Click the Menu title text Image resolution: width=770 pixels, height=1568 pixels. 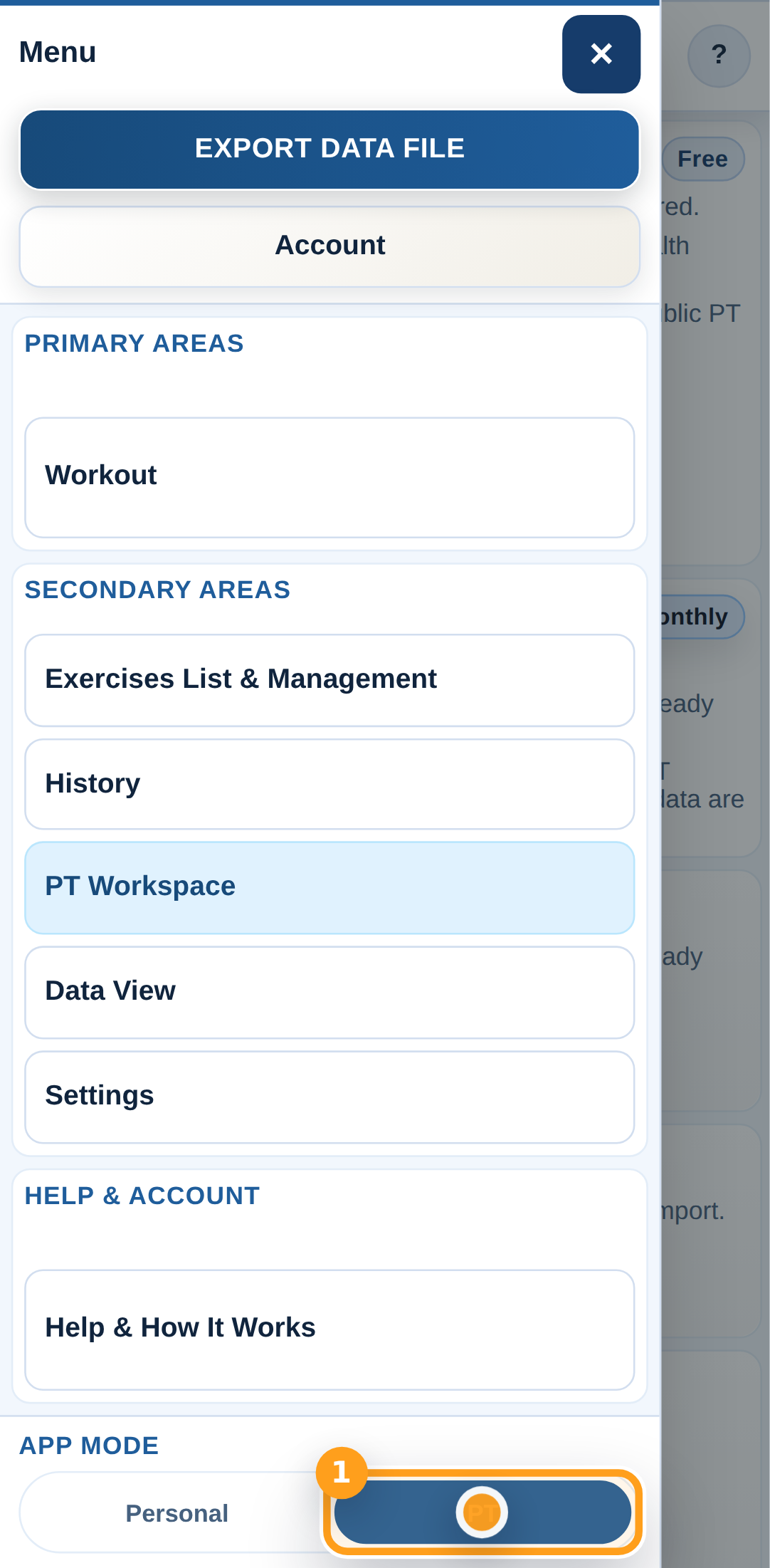tap(58, 53)
